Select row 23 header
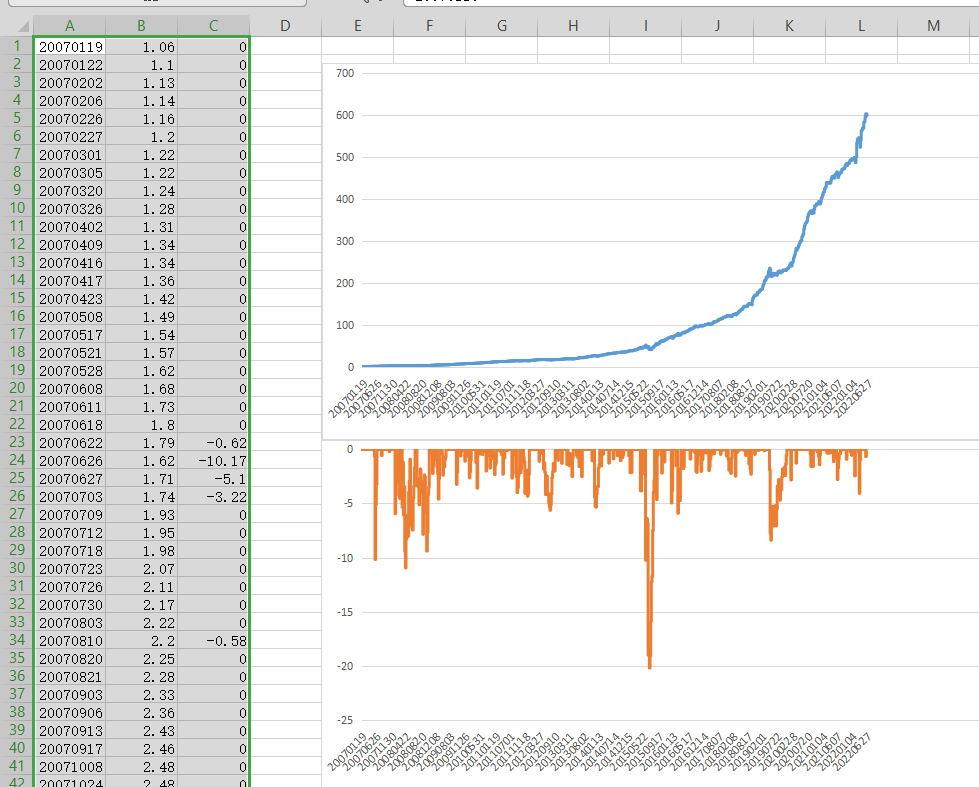Image resolution: width=979 pixels, height=787 pixels. point(16,442)
